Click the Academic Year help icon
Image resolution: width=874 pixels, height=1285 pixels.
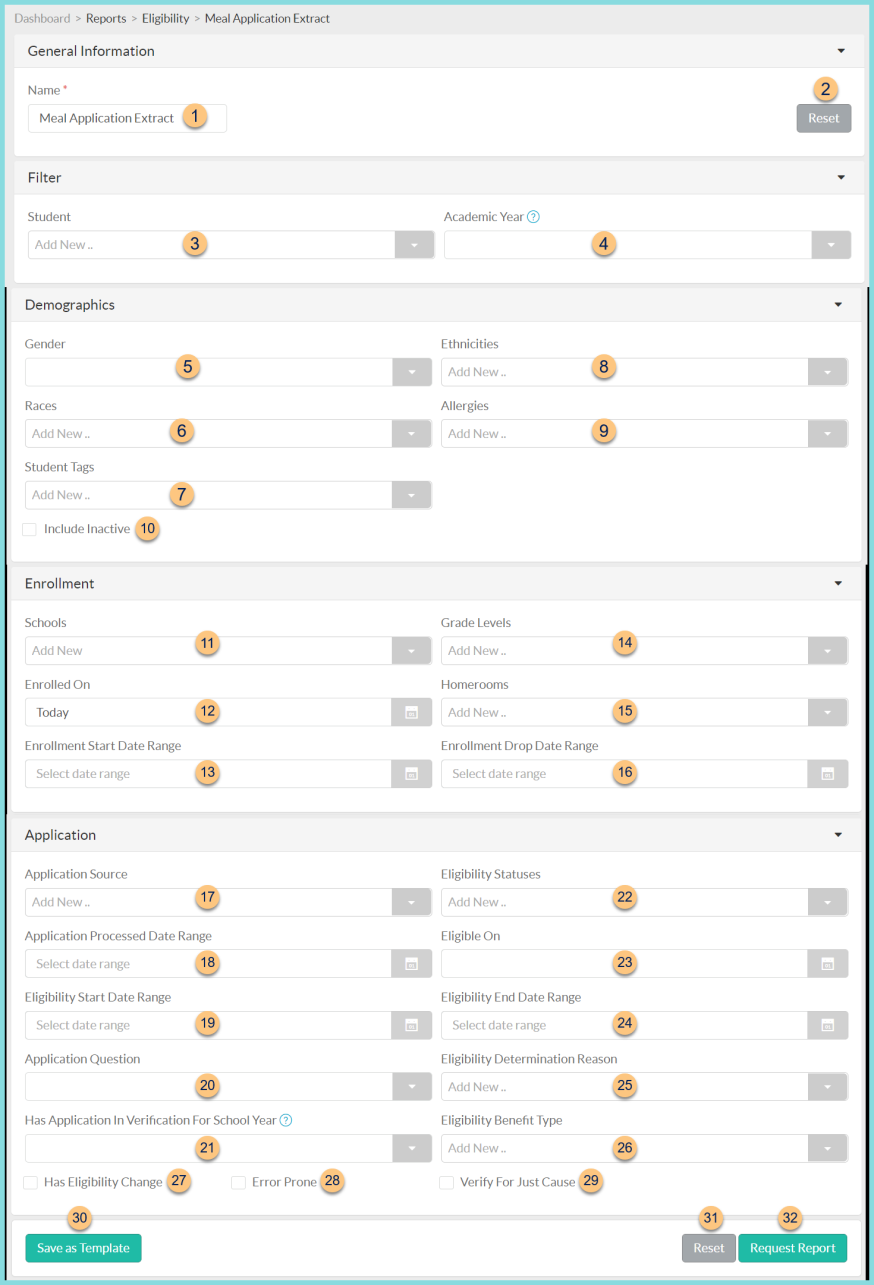[x=534, y=216]
